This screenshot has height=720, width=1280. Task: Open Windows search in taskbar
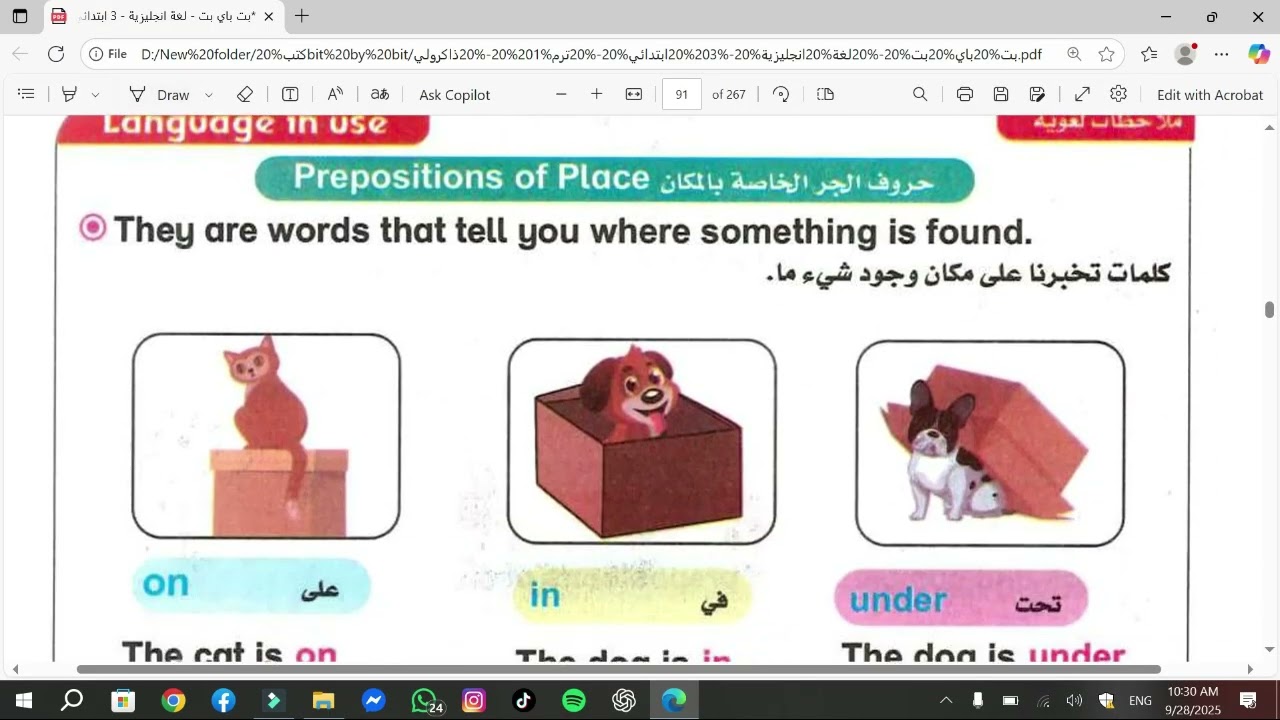coord(72,700)
